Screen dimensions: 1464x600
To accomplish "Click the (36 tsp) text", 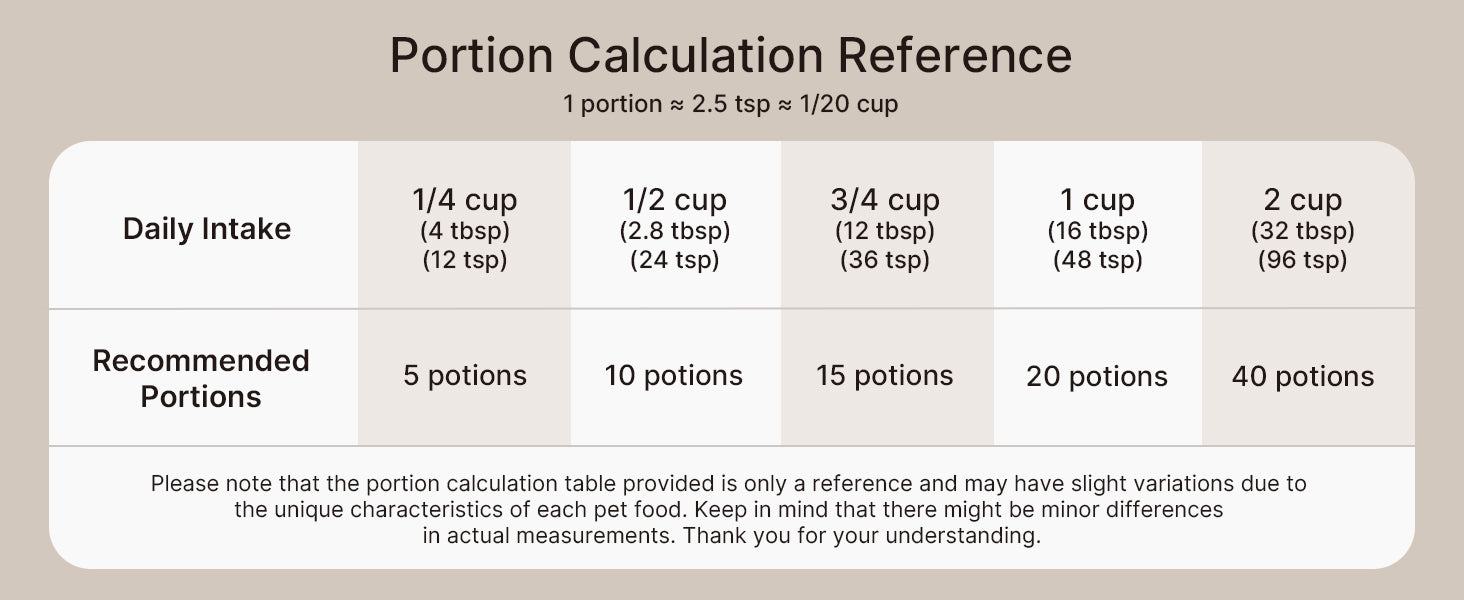I will click(885, 261).
